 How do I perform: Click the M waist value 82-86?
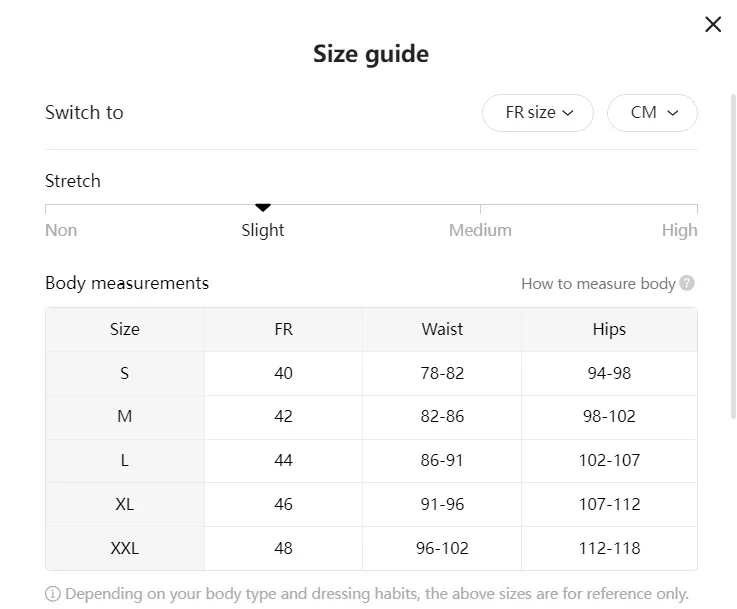[442, 416]
